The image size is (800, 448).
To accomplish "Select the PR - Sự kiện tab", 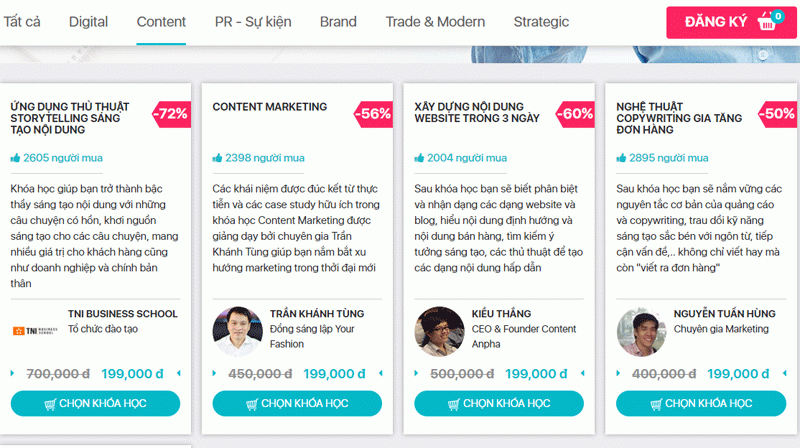I will pos(253,22).
